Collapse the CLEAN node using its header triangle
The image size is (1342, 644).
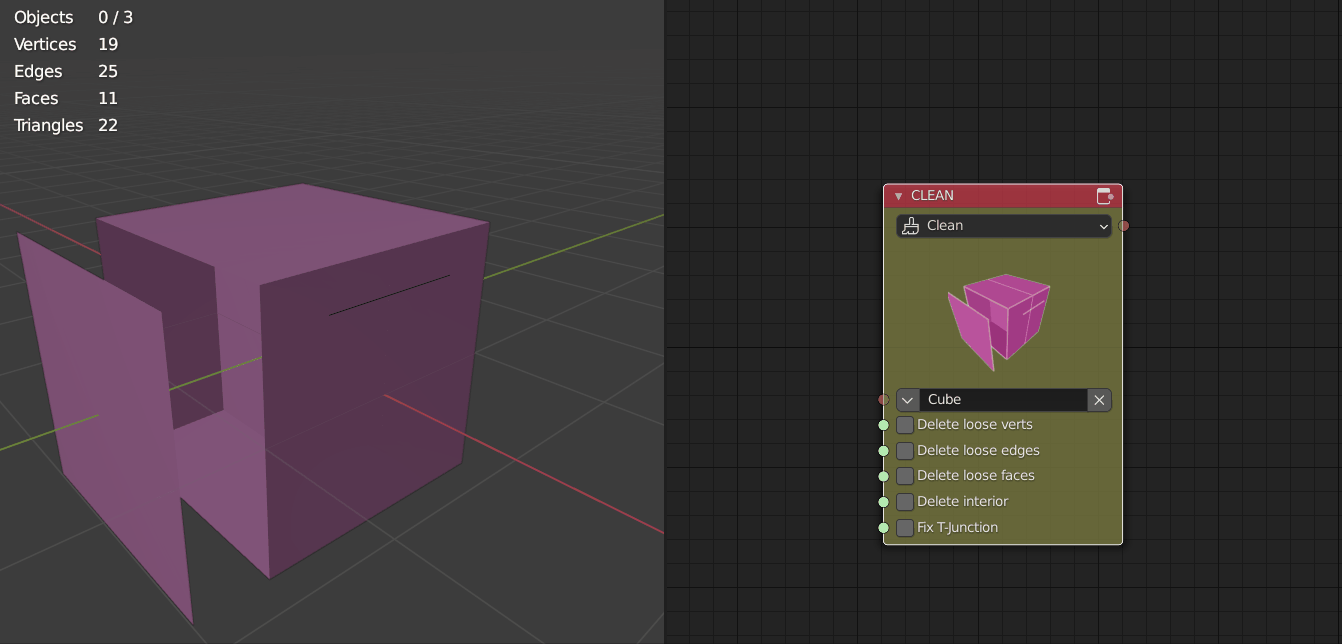(x=898, y=196)
